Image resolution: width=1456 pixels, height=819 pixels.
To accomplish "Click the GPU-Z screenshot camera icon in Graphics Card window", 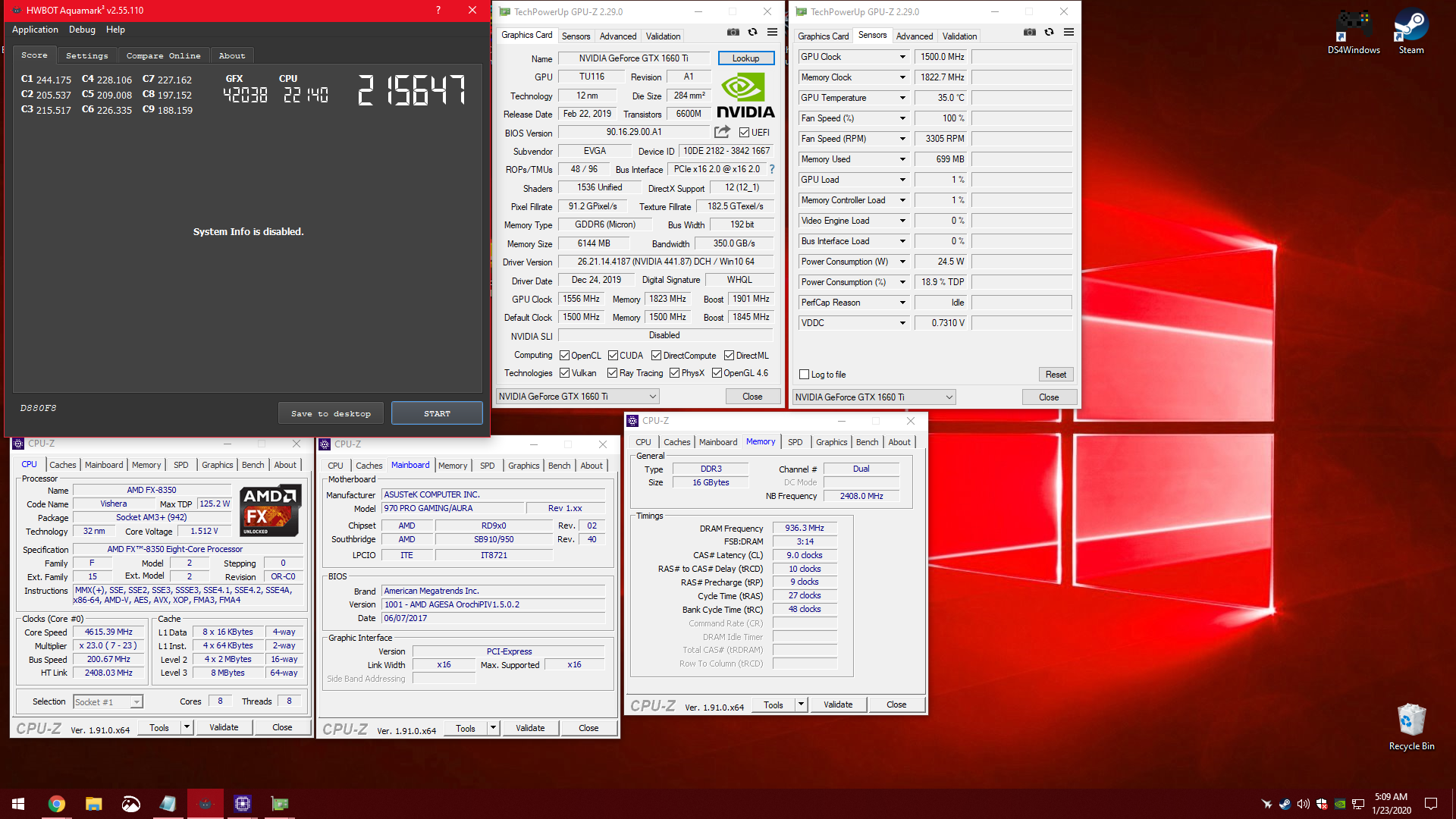I will coord(733,33).
